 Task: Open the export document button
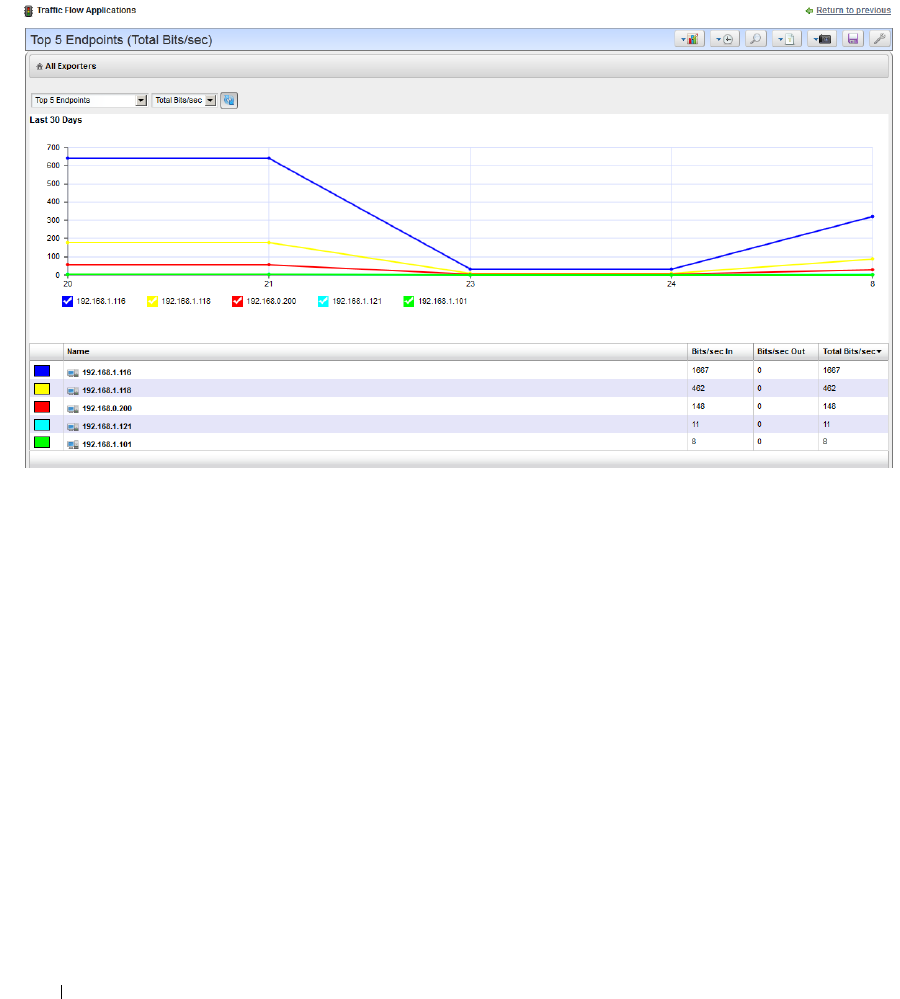(786, 40)
